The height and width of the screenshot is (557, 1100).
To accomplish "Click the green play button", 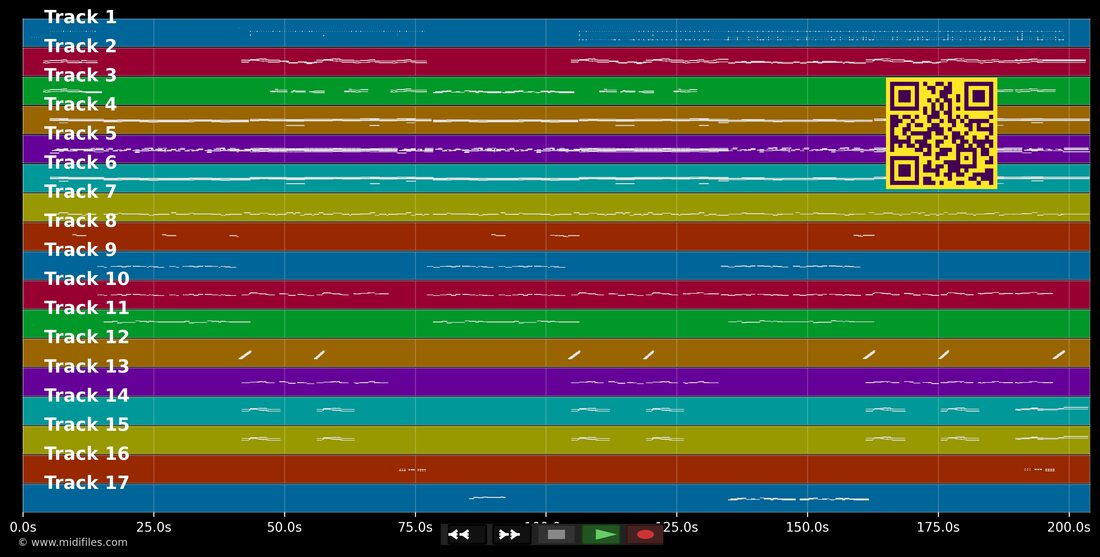I will click(601, 535).
